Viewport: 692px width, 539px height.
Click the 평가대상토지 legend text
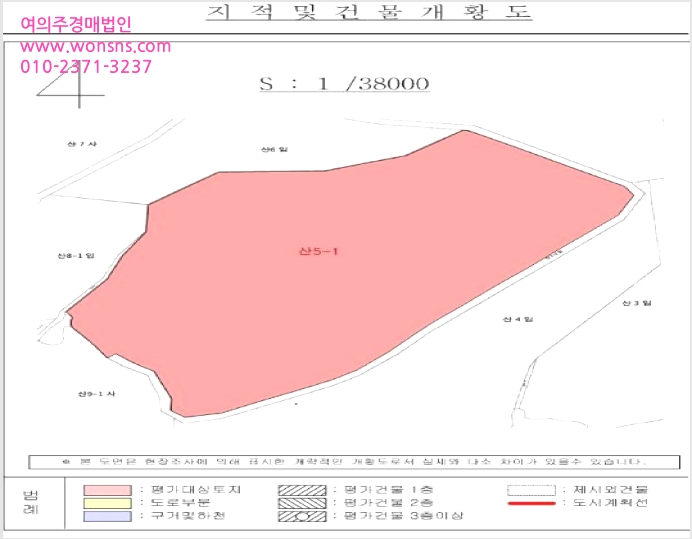(x=196, y=490)
